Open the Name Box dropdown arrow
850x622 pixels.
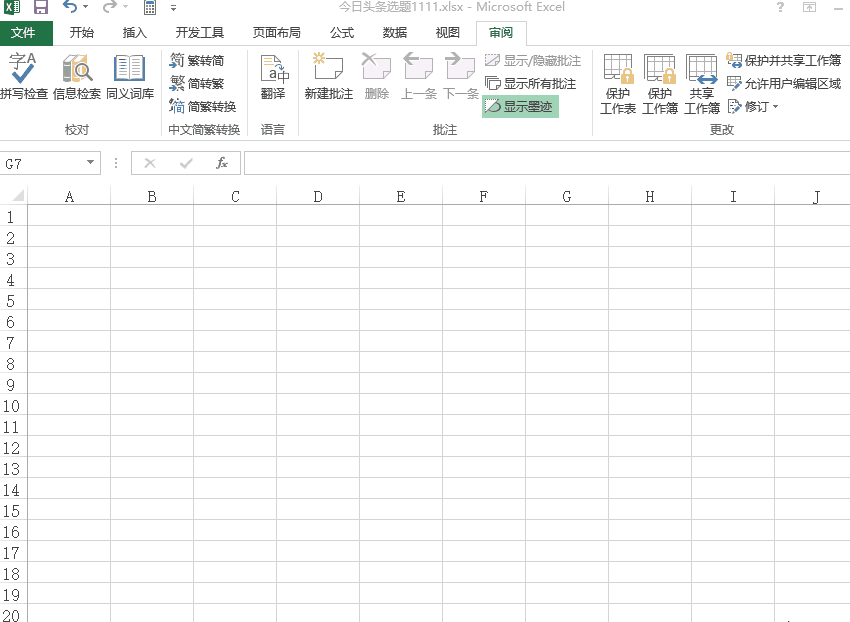point(88,162)
